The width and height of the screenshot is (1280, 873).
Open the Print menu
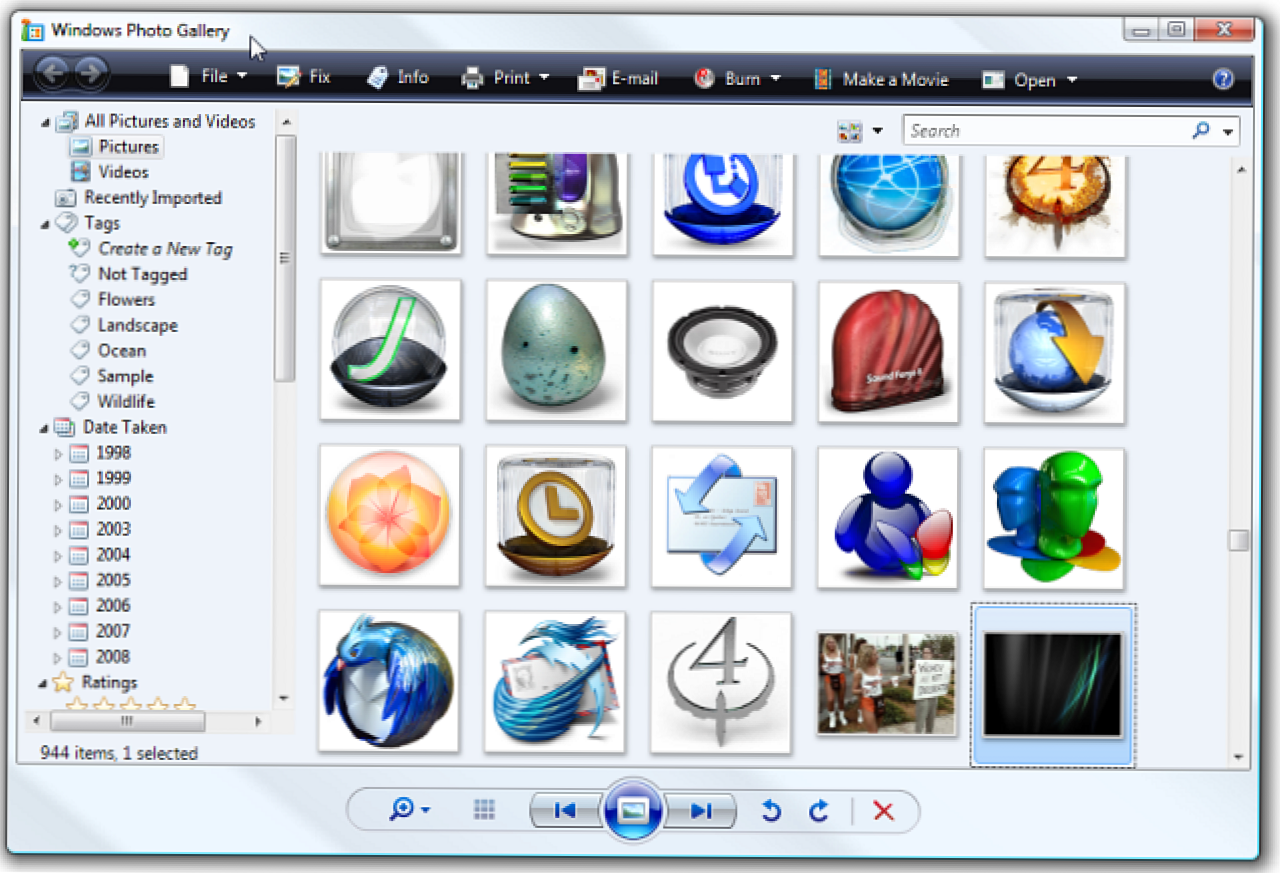click(x=505, y=77)
